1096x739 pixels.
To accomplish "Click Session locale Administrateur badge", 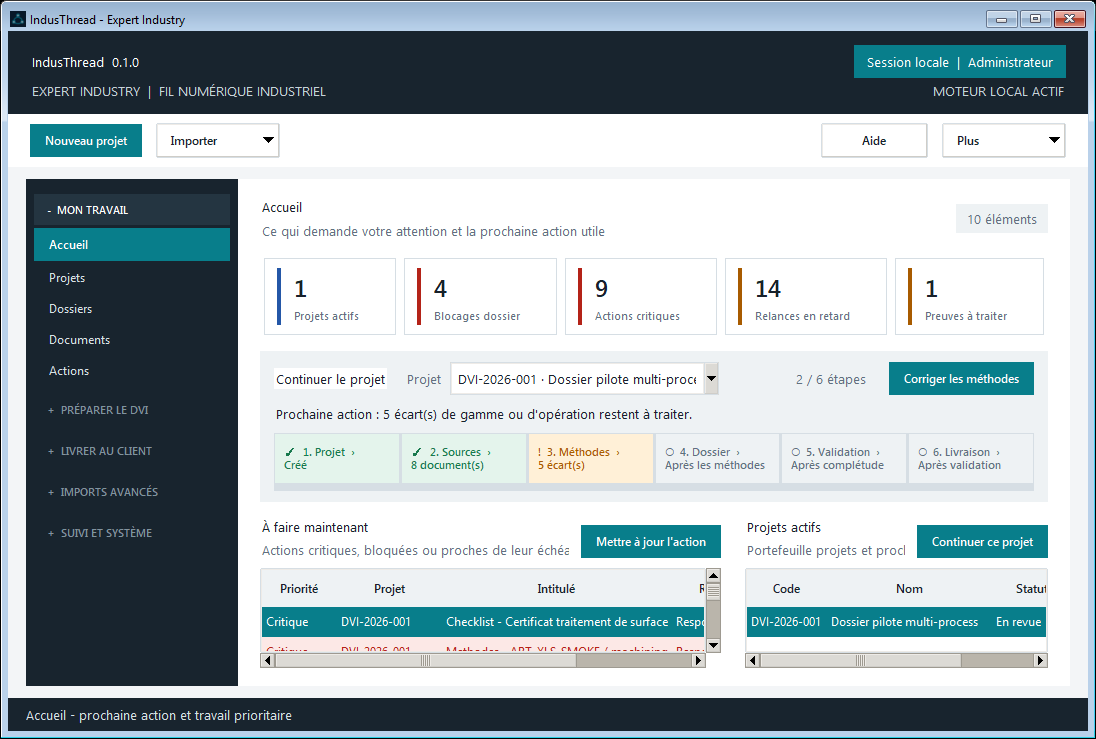I will coord(960,62).
